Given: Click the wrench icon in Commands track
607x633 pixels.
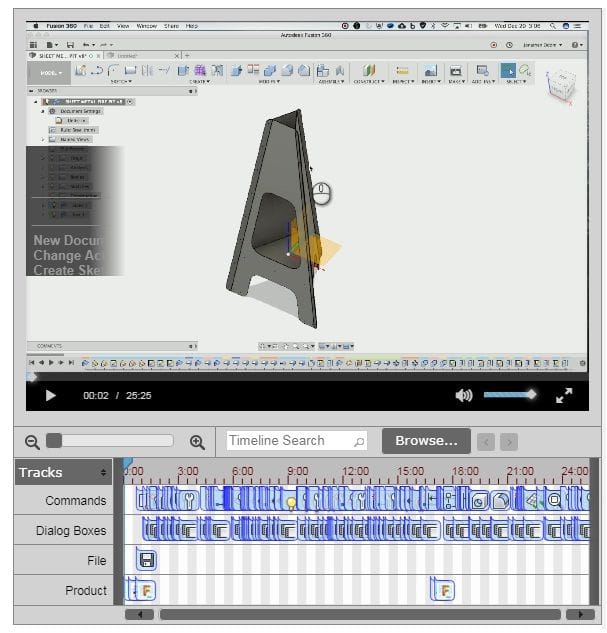Looking at the screenshot, I should (188, 500).
